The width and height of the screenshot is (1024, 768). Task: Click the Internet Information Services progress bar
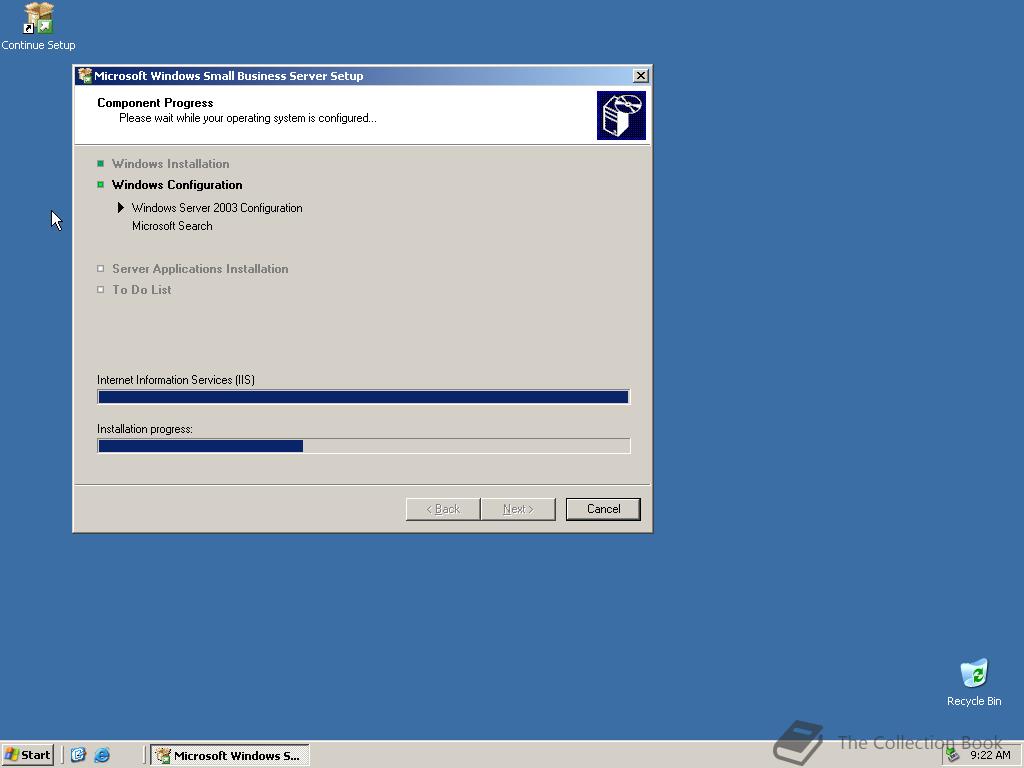tap(364, 396)
